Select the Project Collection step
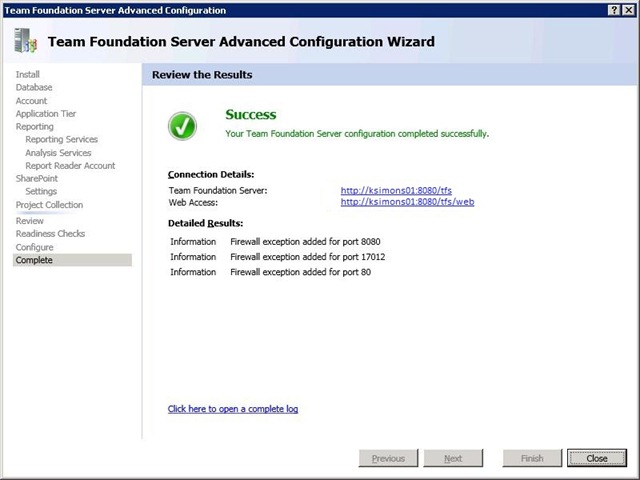The image size is (640, 480). click(x=49, y=205)
